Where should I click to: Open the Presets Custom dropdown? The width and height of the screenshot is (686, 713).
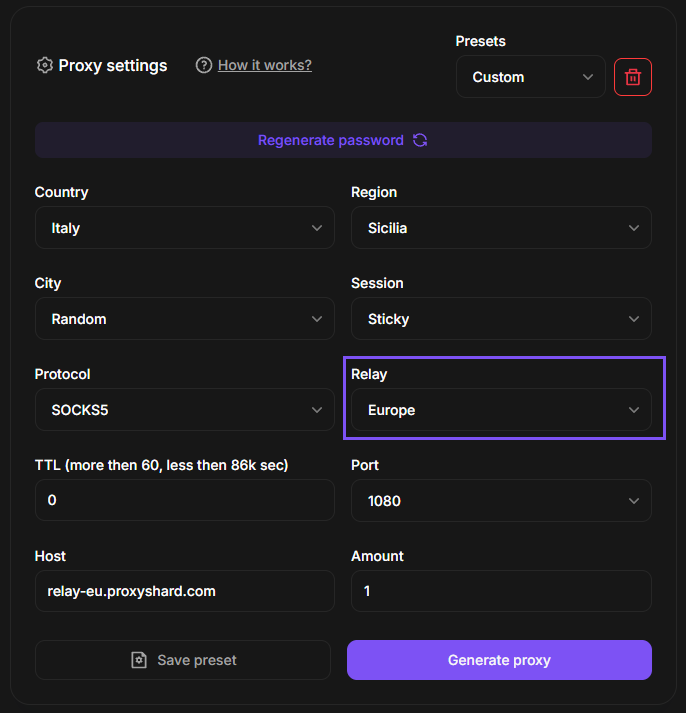point(530,77)
